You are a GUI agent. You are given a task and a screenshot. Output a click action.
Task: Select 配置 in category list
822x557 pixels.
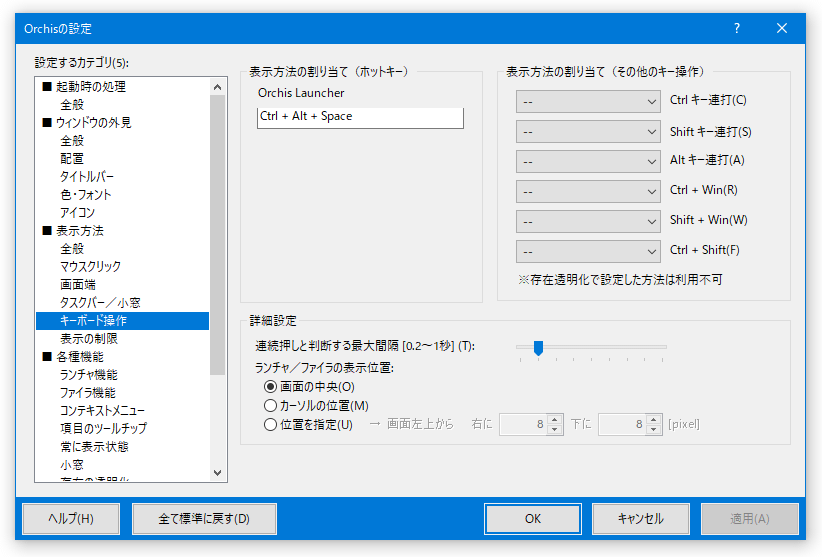coord(72,159)
